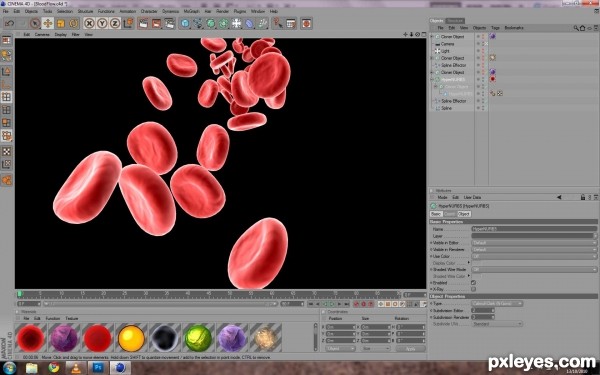
Task: Click Apply in the Coordinates panel
Action: point(410,349)
